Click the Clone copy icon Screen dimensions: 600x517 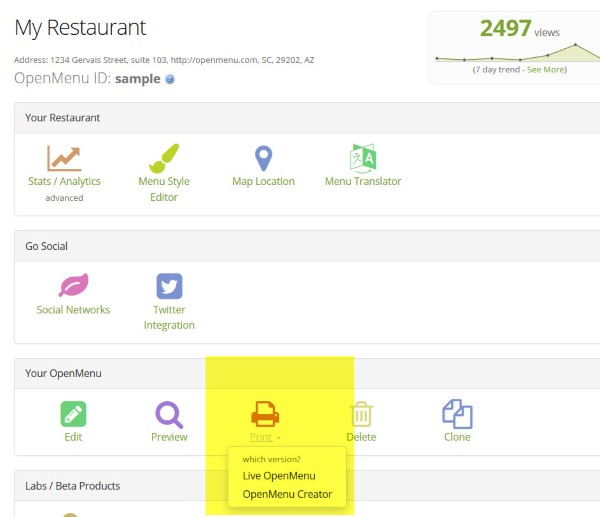coord(457,414)
